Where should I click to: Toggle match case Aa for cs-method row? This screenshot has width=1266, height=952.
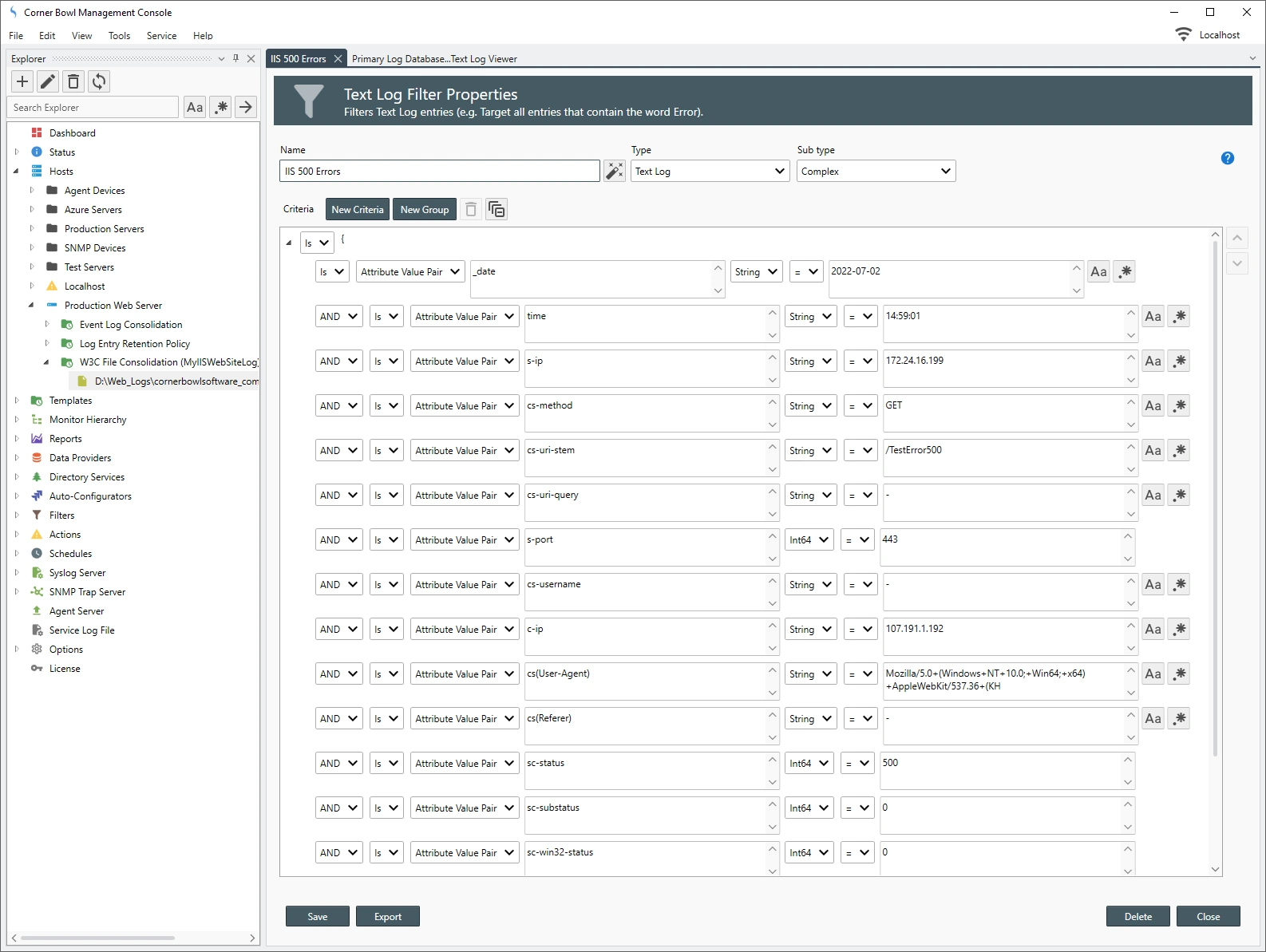coord(1153,406)
